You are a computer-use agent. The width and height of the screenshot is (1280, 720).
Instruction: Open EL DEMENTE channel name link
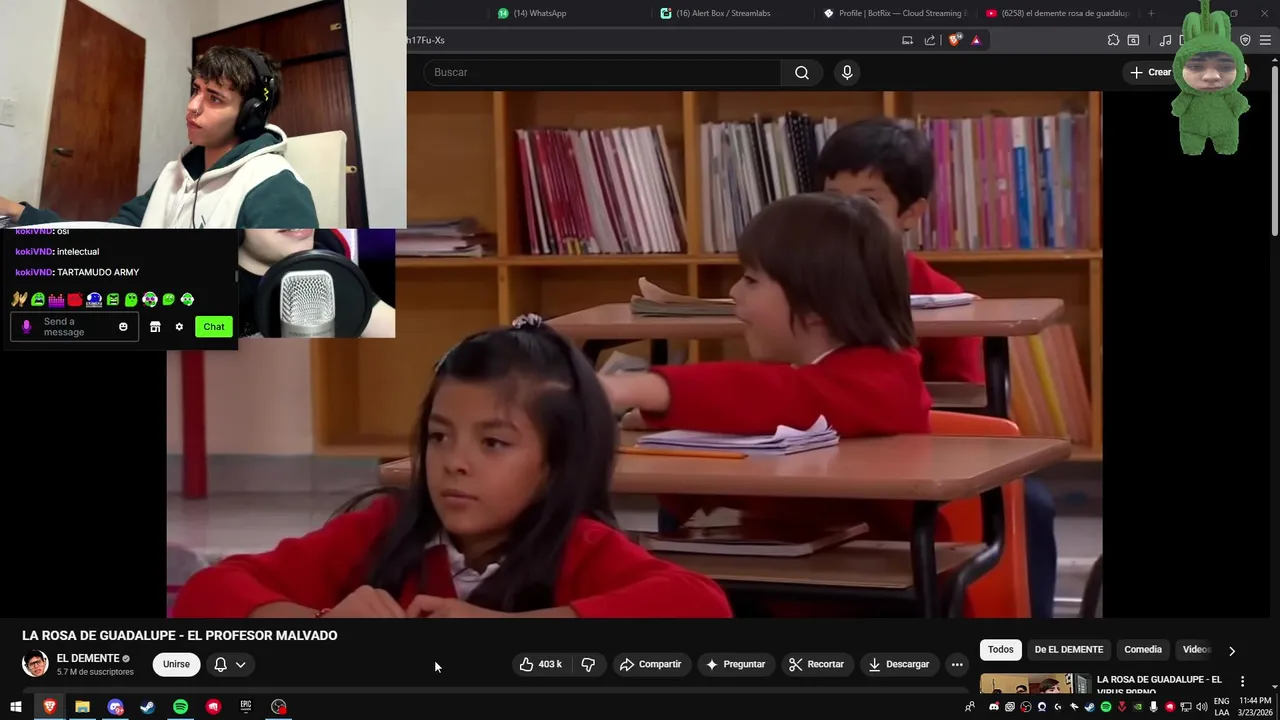coord(88,658)
